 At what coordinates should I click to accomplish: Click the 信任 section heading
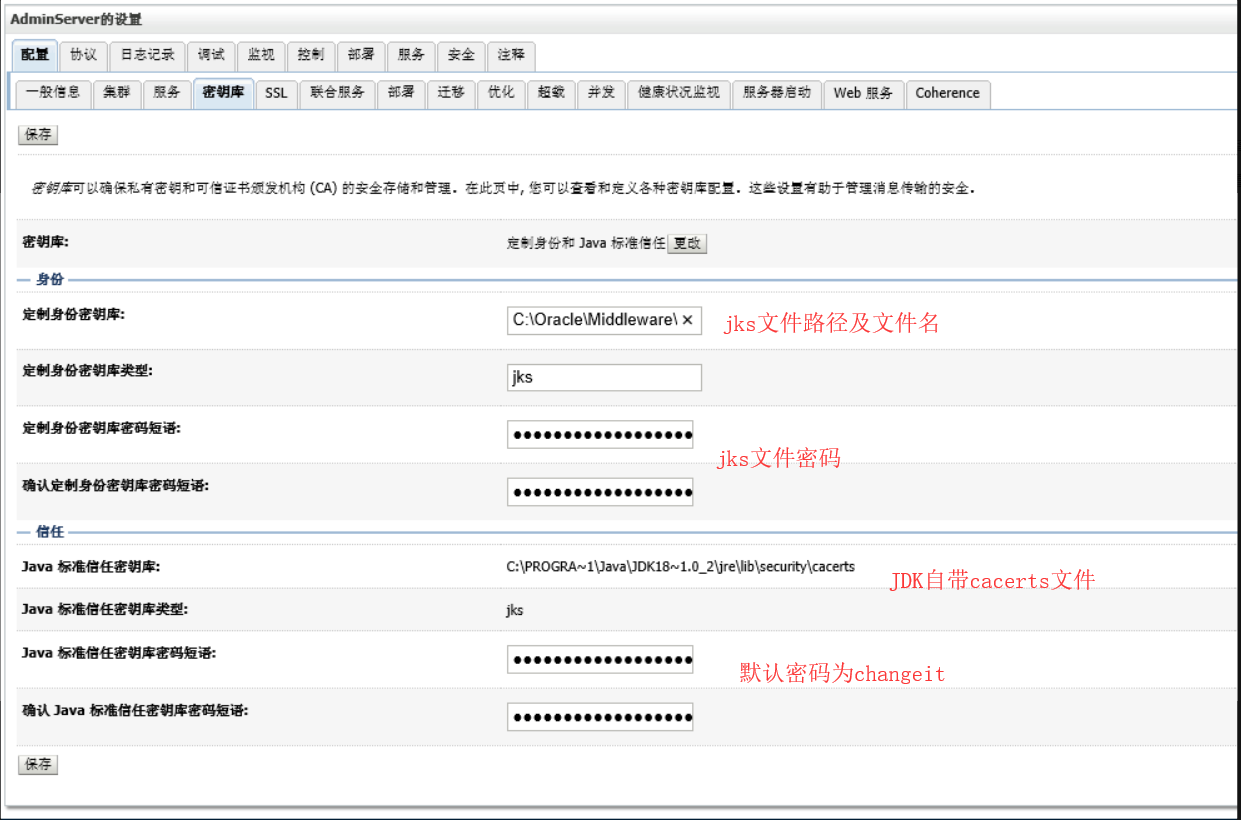click(49, 532)
